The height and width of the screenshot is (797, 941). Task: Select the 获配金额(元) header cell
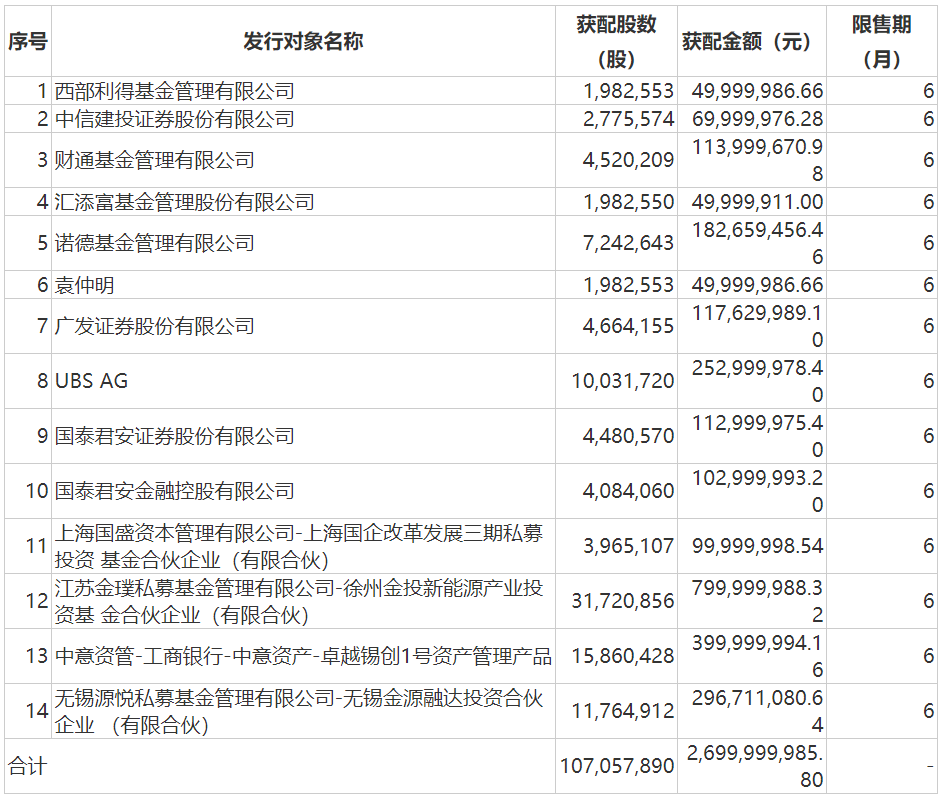coord(751,41)
